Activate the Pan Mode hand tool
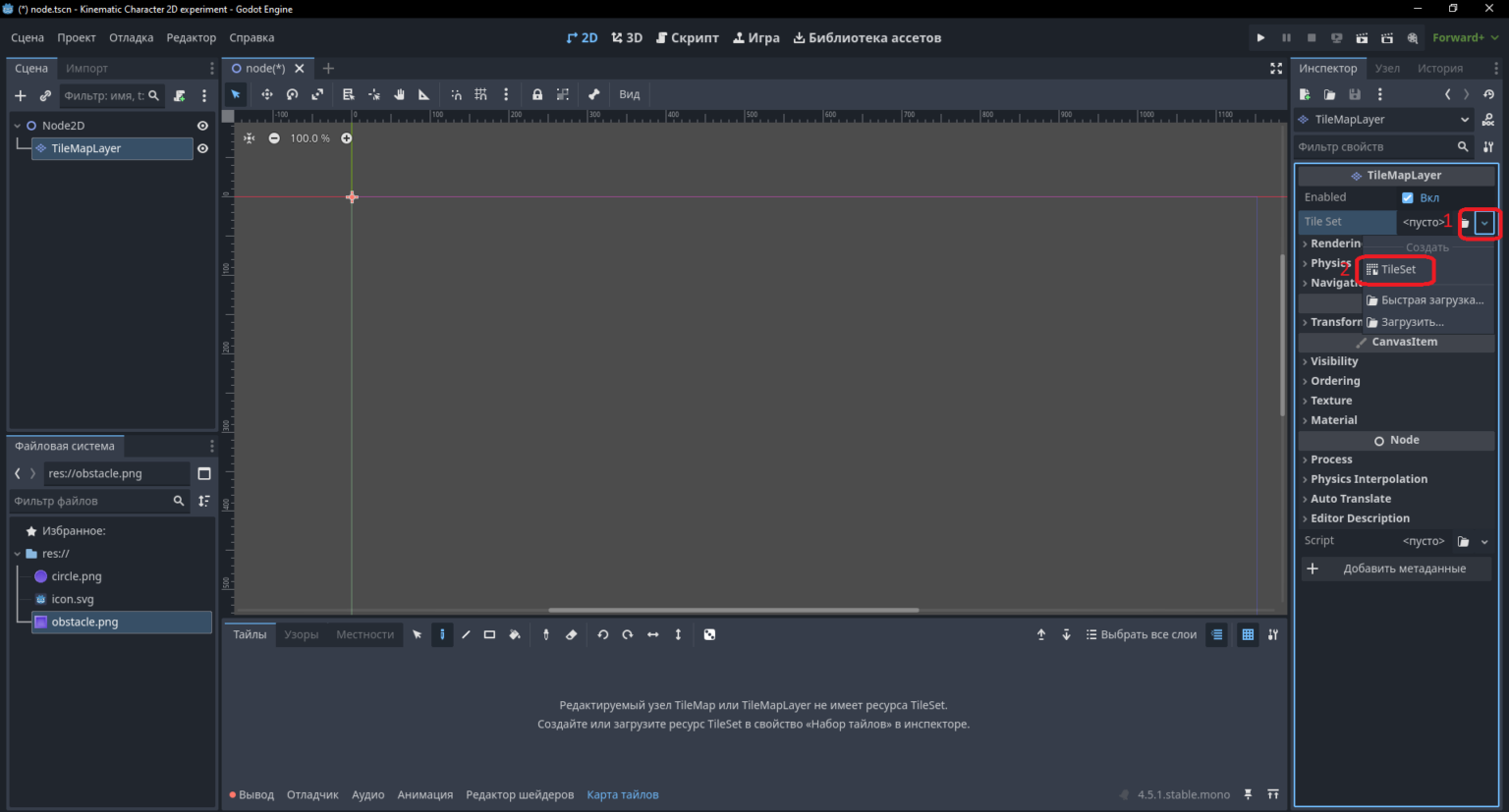This screenshot has width=1509, height=812. [400, 94]
